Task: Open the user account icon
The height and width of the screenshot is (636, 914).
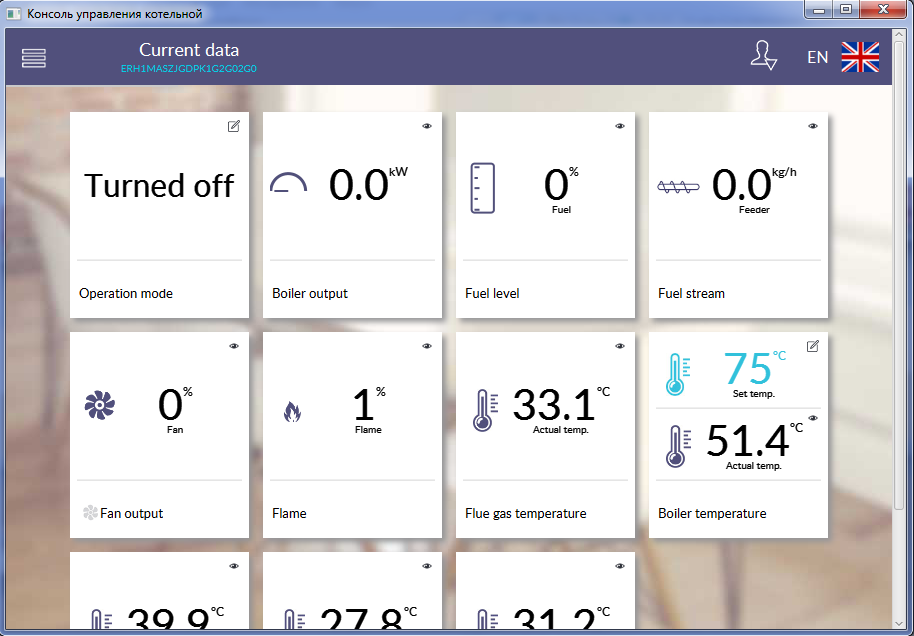Action: tap(764, 56)
